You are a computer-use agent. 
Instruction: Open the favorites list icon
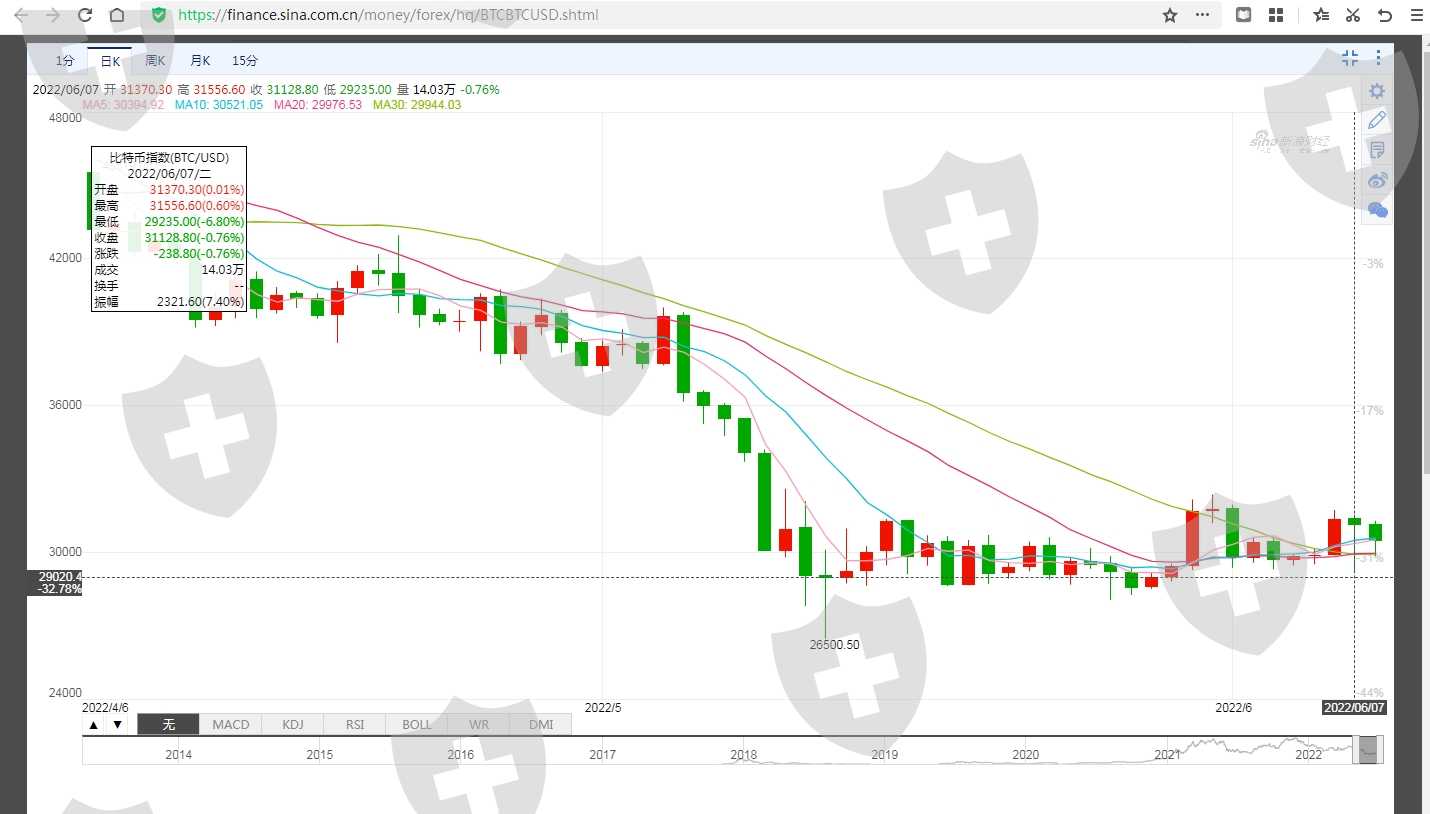pyautogui.click(x=1321, y=15)
